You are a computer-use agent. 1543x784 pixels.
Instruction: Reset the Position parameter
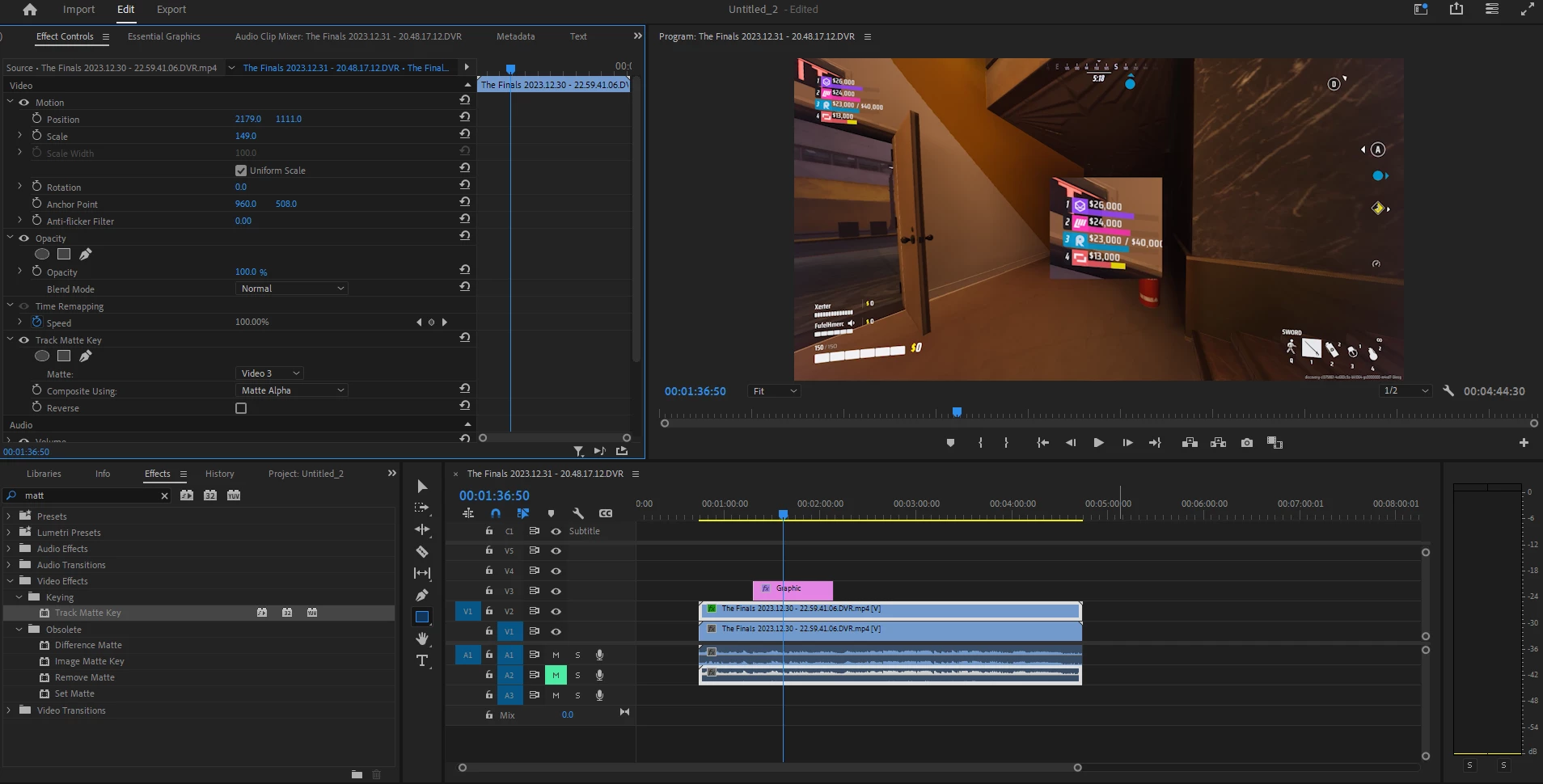[x=465, y=117]
